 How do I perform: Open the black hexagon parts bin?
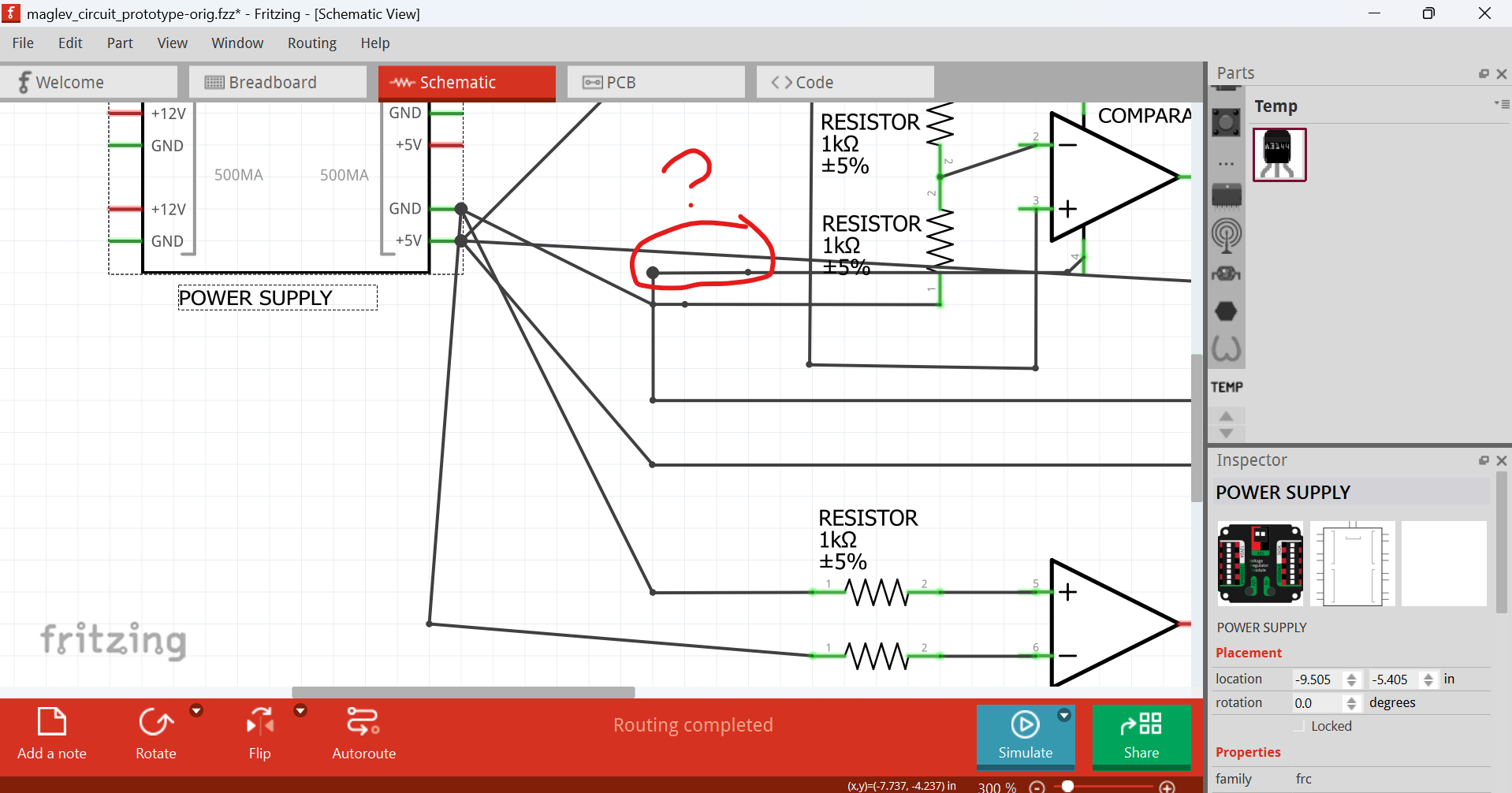1226,311
